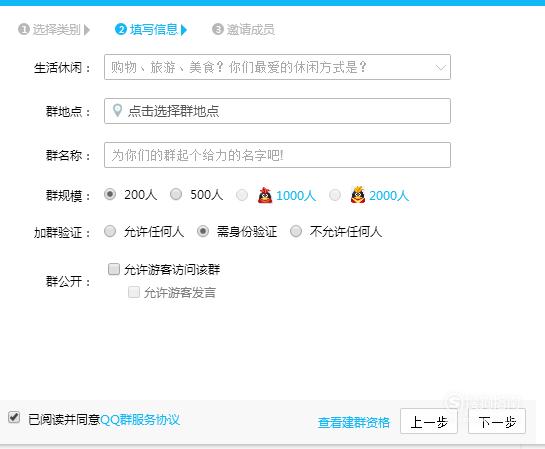Screen dimensions: 545x449
Task: Uncheck the 已阅读并同意 agreement checkbox
Action: tap(14, 417)
